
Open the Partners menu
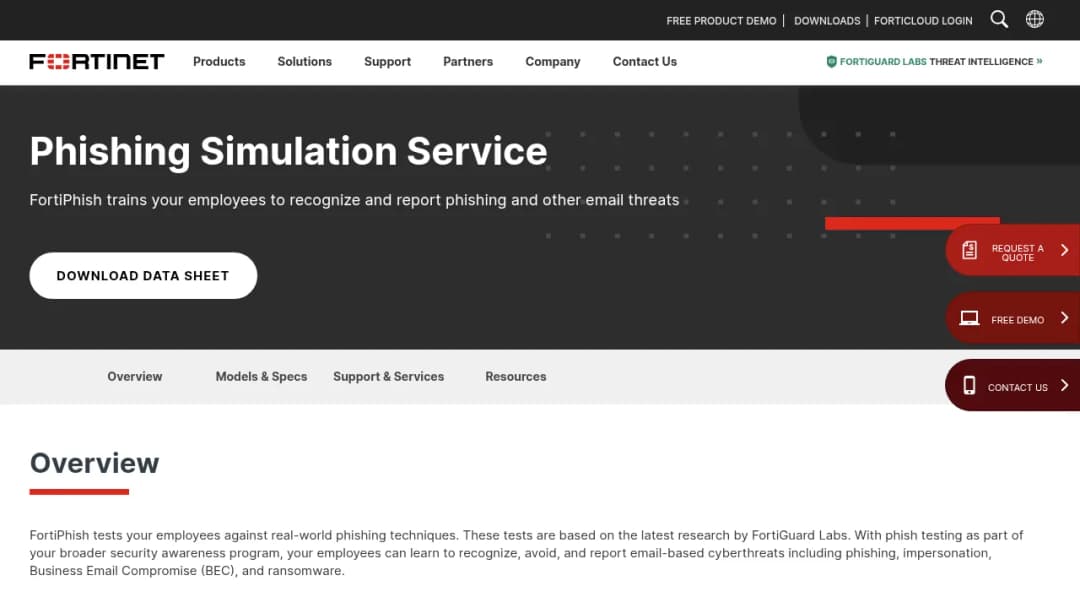(x=468, y=61)
